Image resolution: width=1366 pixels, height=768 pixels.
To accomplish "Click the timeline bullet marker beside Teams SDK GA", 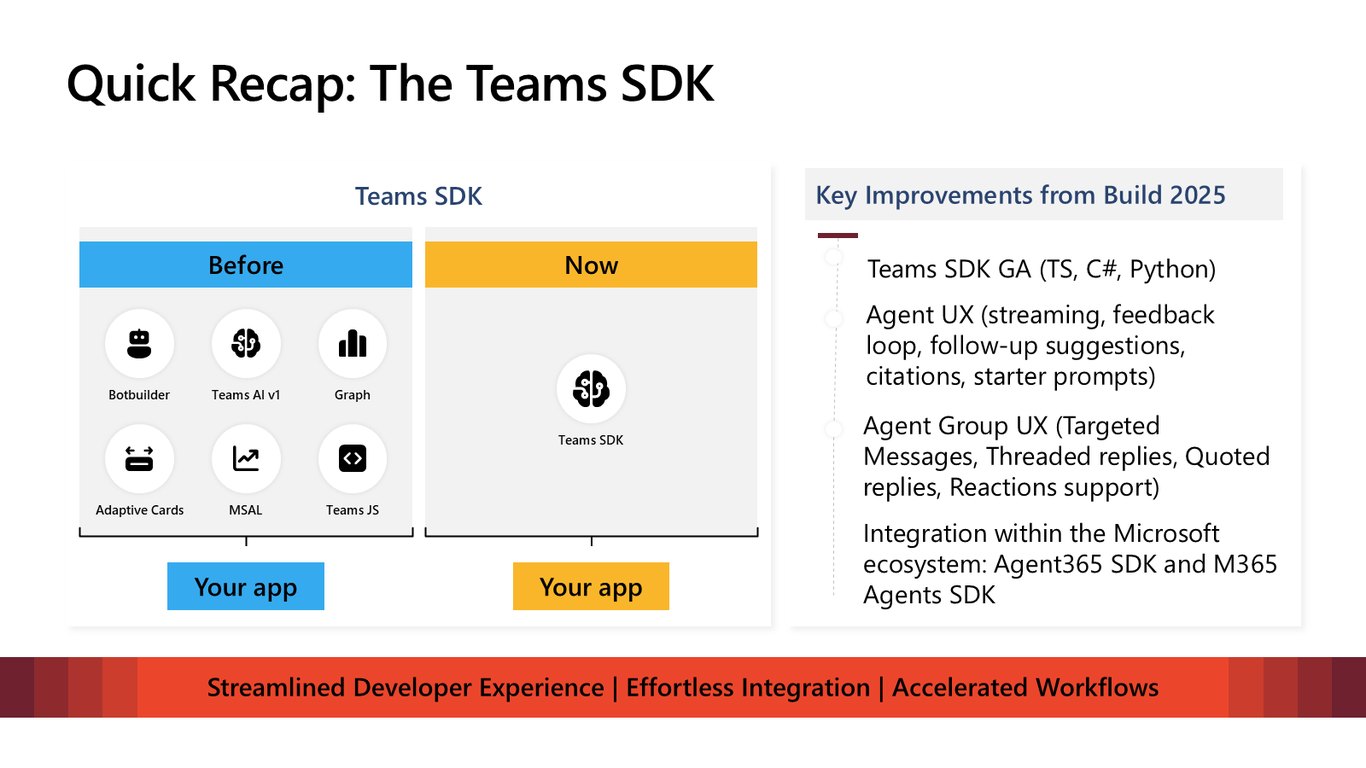I will coord(834,258).
